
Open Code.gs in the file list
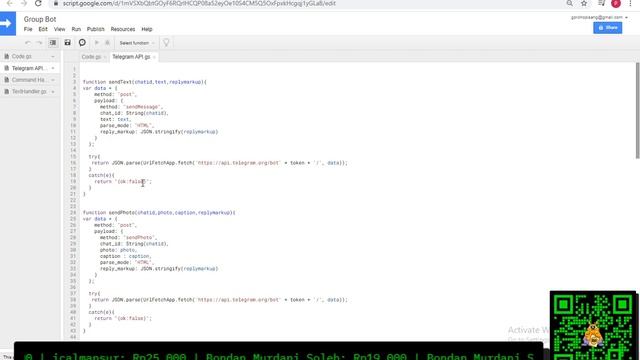[x=22, y=56]
